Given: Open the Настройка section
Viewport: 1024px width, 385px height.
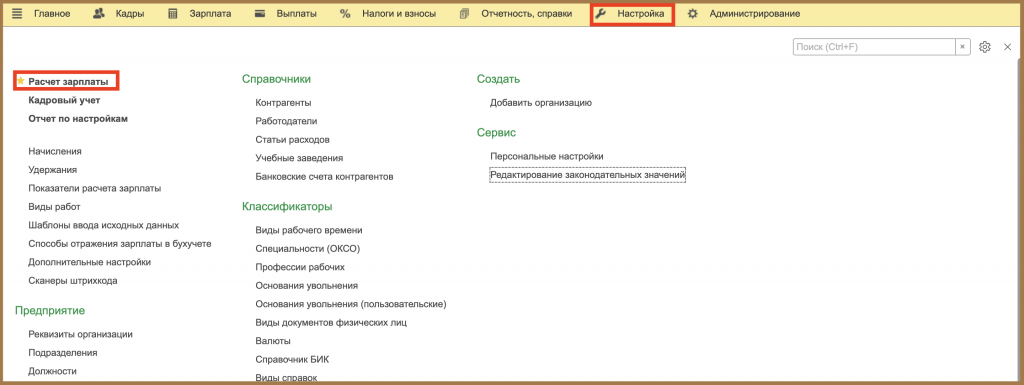Looking at the screenshot, I should (641, 13).
